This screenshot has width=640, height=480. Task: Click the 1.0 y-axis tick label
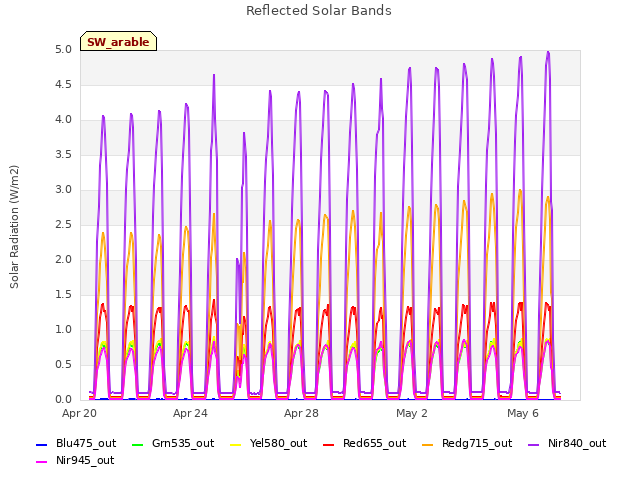pyautogui.click(x=63, y=330)
